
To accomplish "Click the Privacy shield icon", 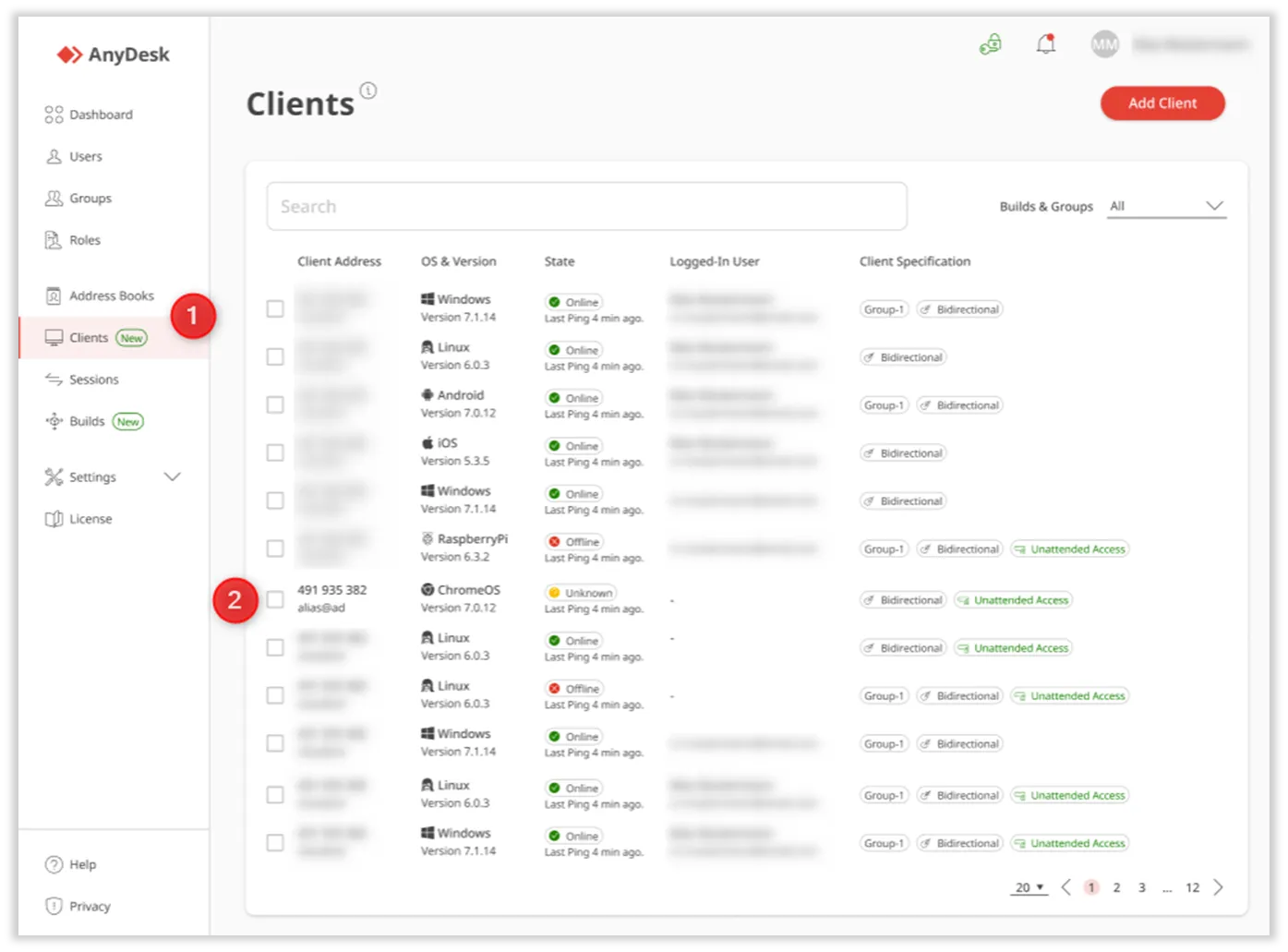I will coord(54,906).
